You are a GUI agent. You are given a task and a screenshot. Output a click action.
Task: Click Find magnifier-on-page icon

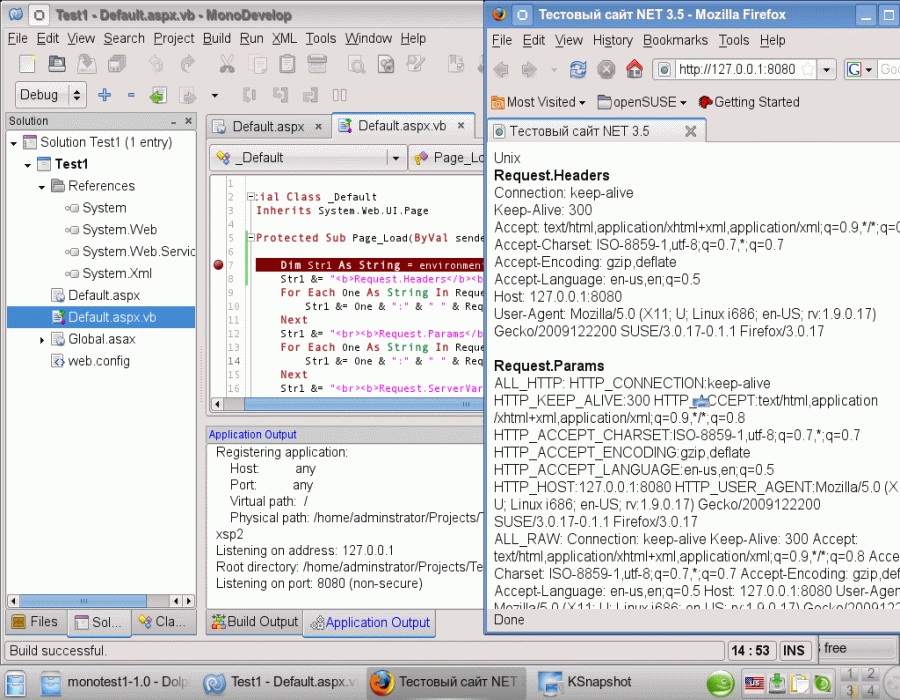pos(356,64)
